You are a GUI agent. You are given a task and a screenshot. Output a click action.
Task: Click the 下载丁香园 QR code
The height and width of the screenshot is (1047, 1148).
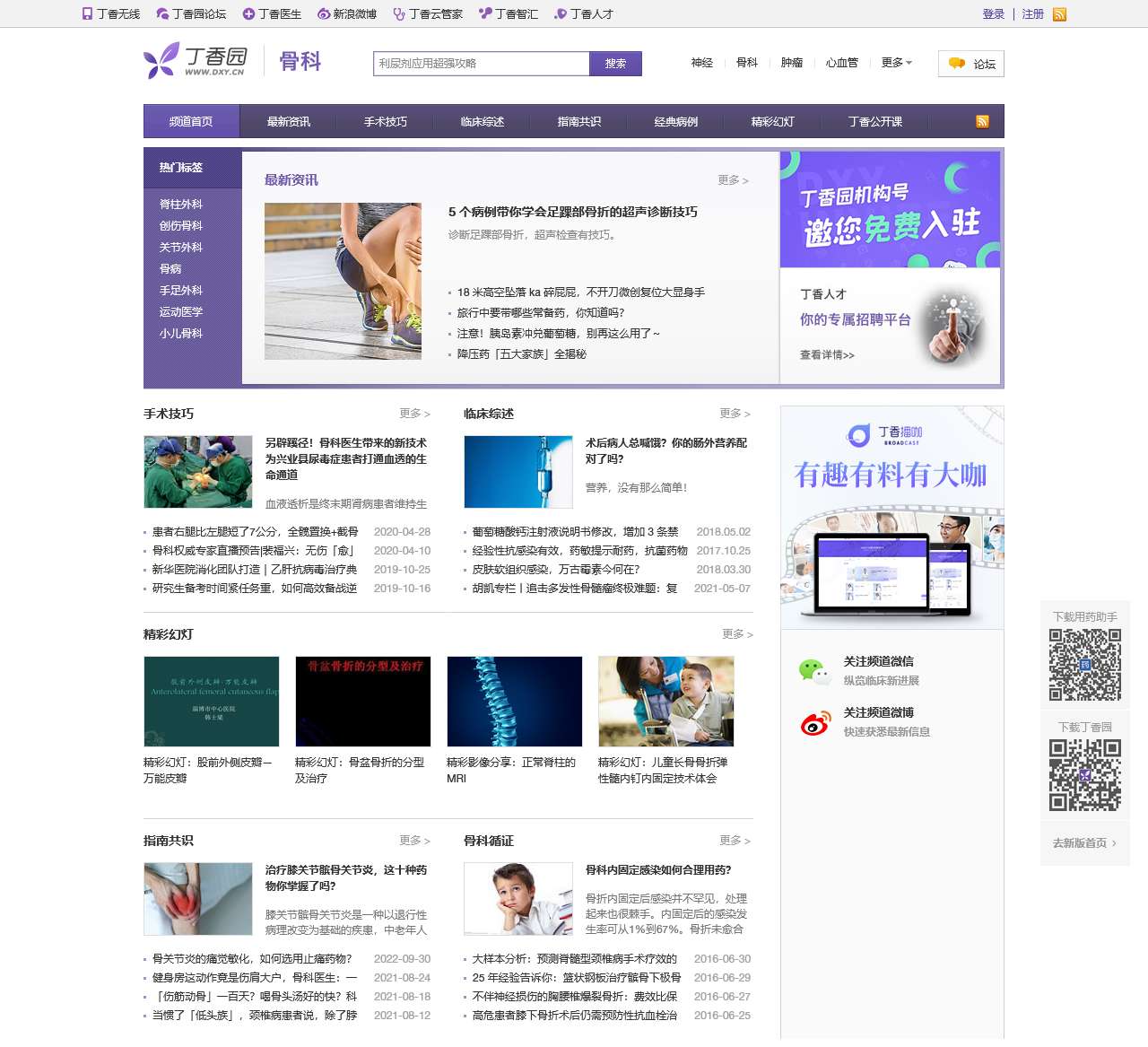point(1085,775)
